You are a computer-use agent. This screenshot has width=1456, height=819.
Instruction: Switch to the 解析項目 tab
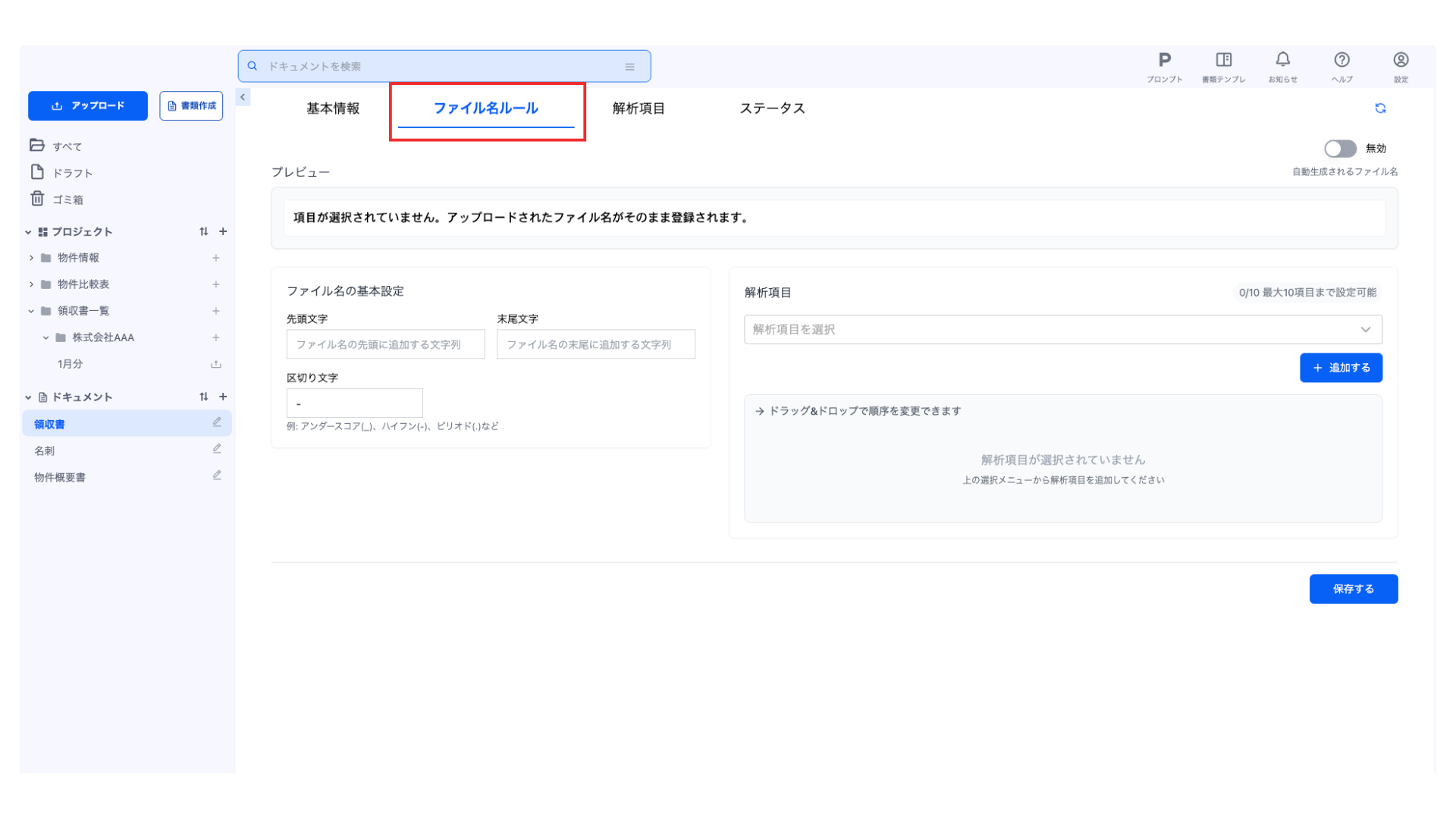(639, 108)
